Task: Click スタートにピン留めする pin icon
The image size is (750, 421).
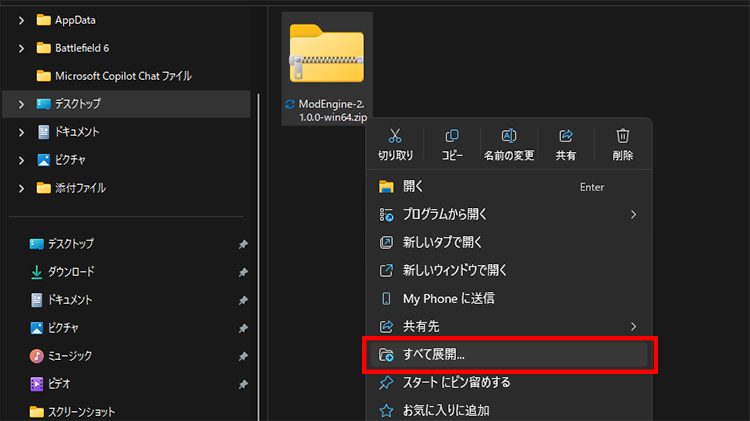Action: coord(386,382)
